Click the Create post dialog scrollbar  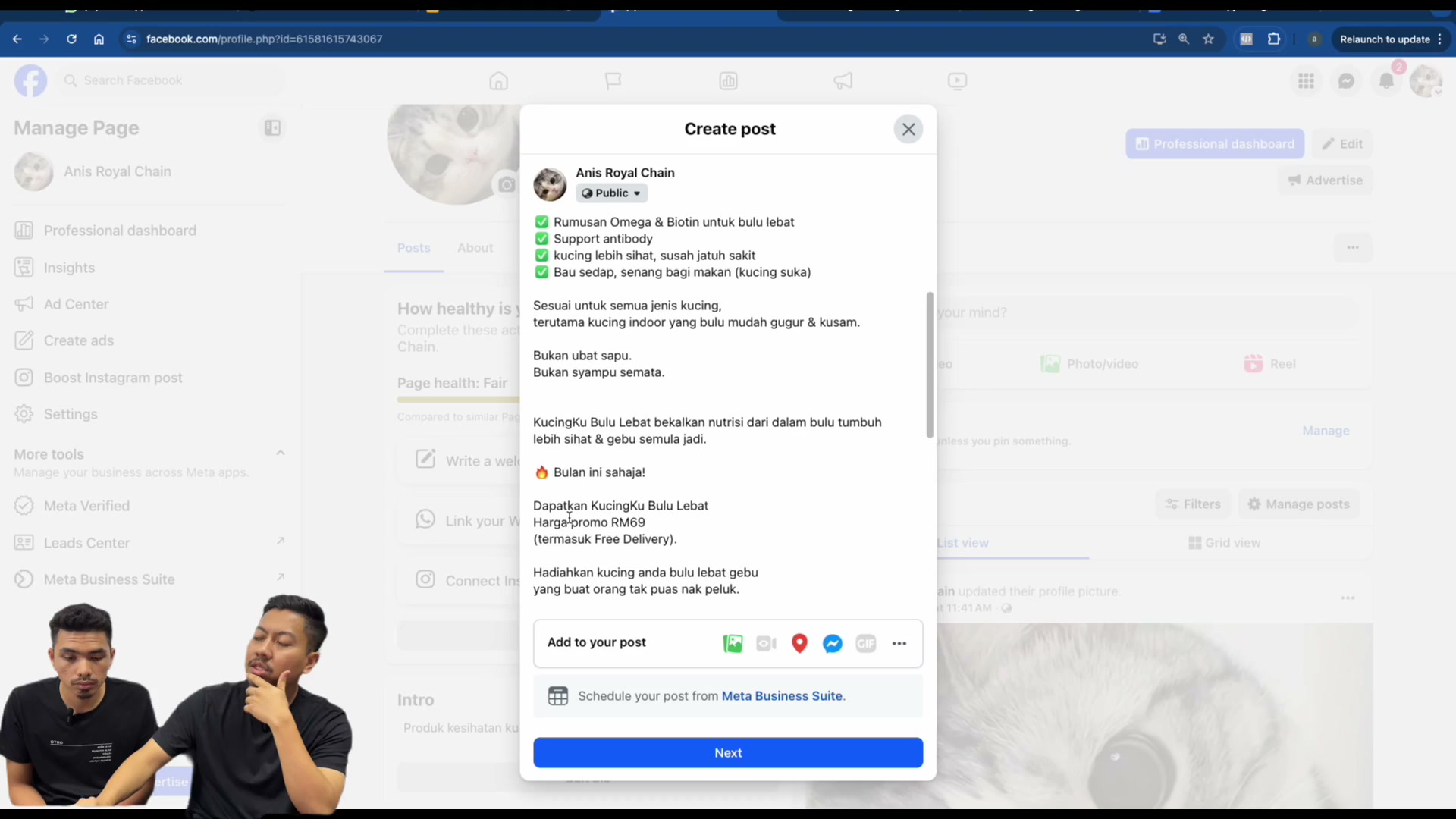pyautogui.click(x=930, y=365)
